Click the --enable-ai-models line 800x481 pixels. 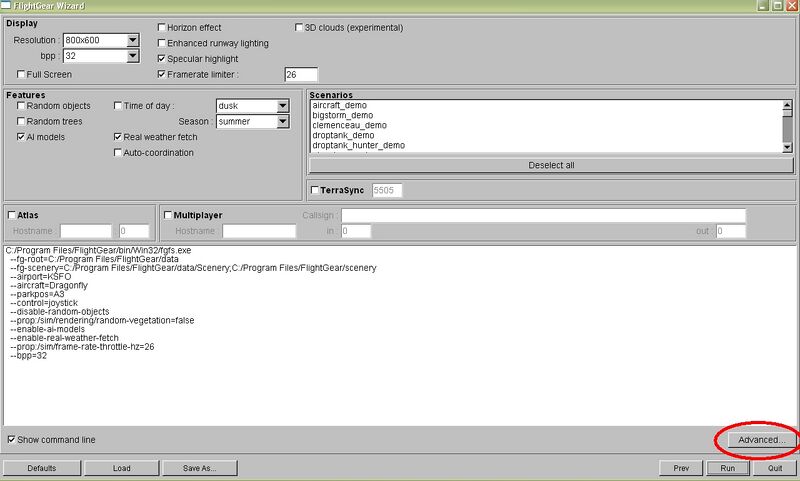coord(47,329)
